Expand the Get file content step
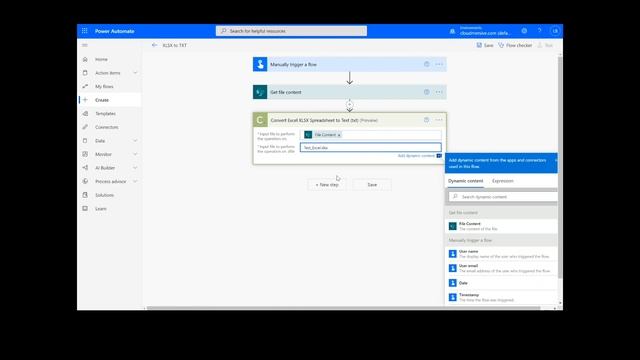 point(349,92)
